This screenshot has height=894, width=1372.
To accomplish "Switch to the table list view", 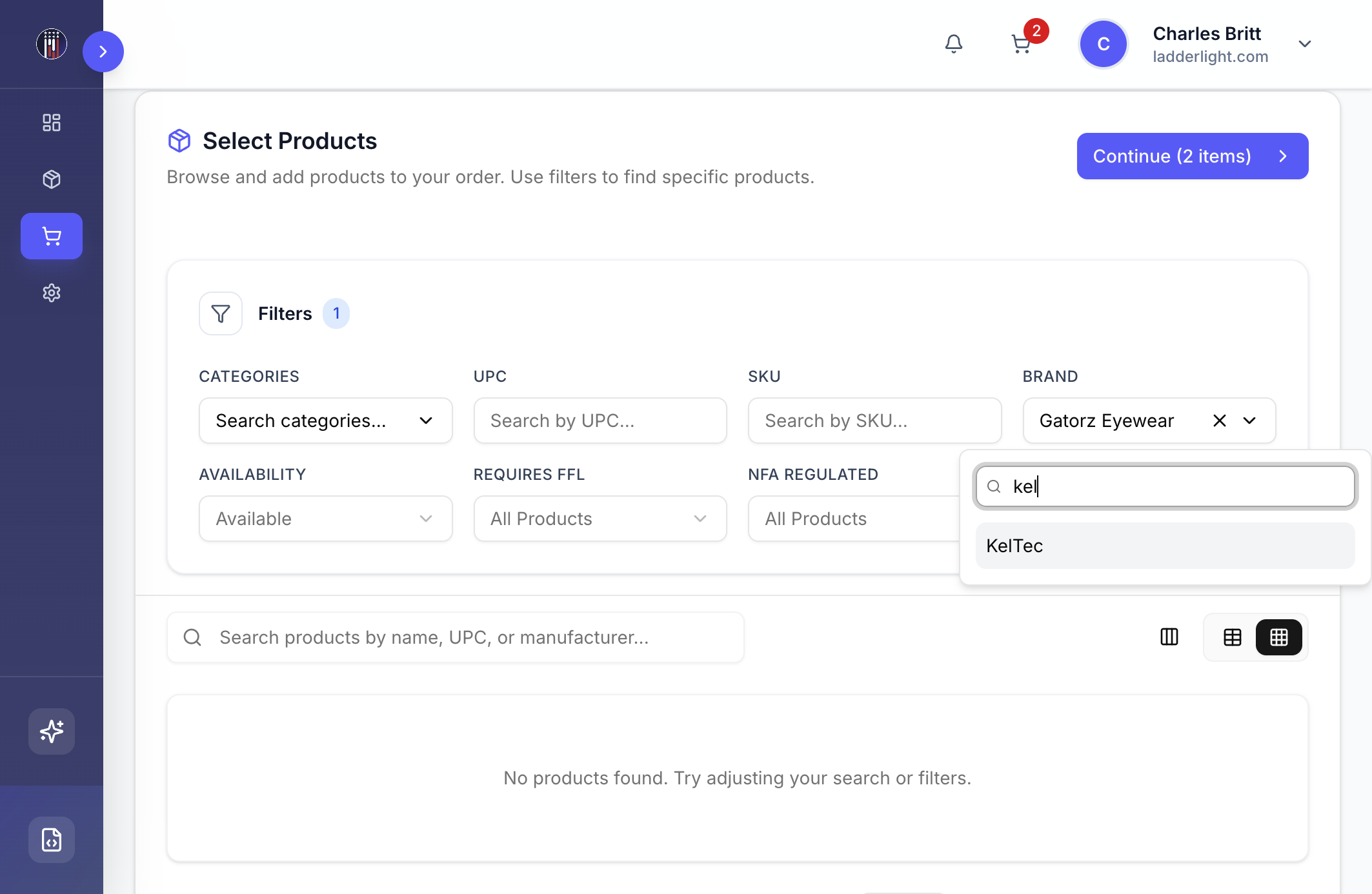I will [1233, 637].
